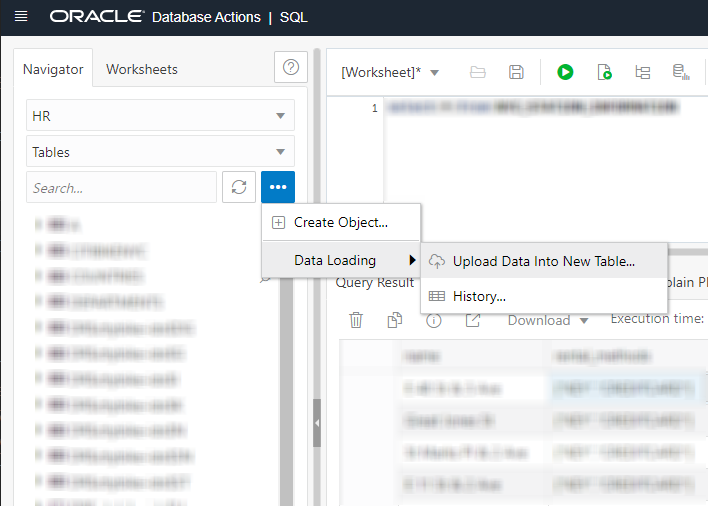Click the Open folder icon in worksheet toolbar

point(478,72)
